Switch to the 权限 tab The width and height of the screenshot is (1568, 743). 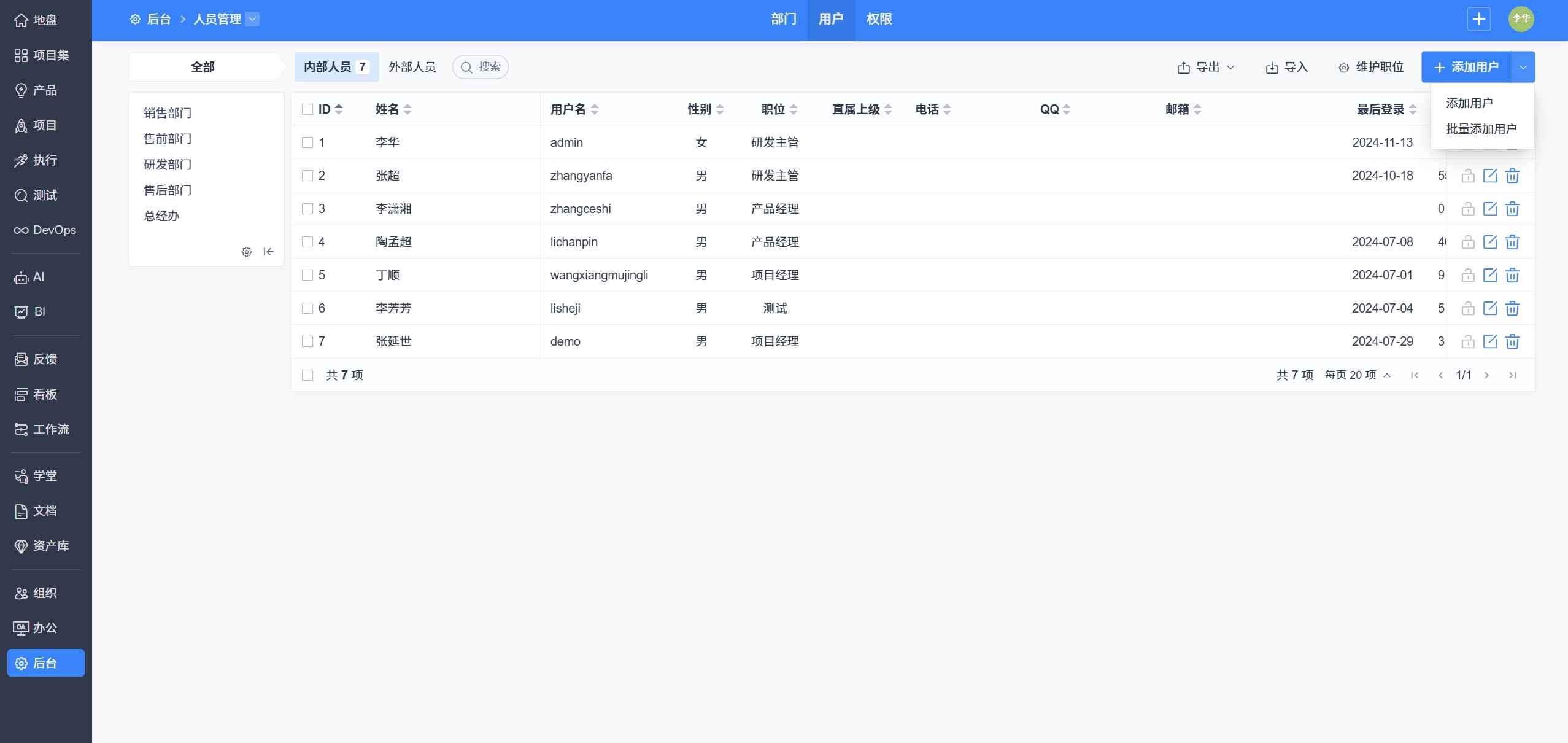(879, 19)
